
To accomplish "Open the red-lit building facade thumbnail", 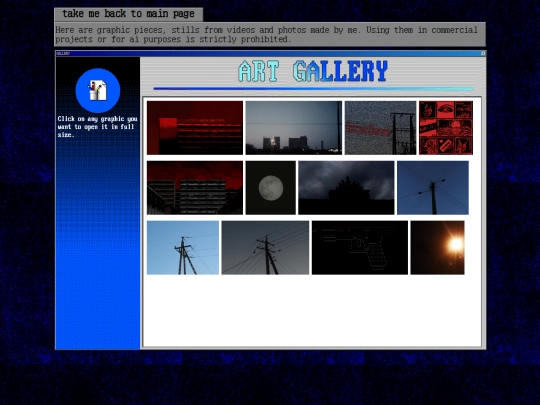I will pyautogui.click(x=195, y=128).
